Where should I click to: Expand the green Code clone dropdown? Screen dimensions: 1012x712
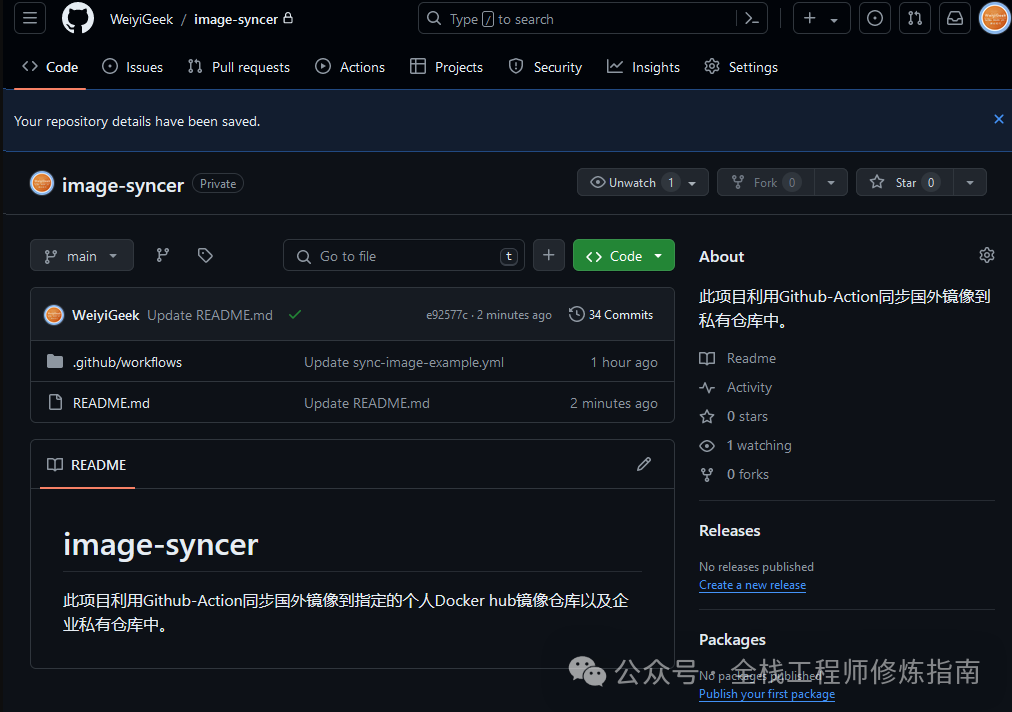click(x=623, y=256)
